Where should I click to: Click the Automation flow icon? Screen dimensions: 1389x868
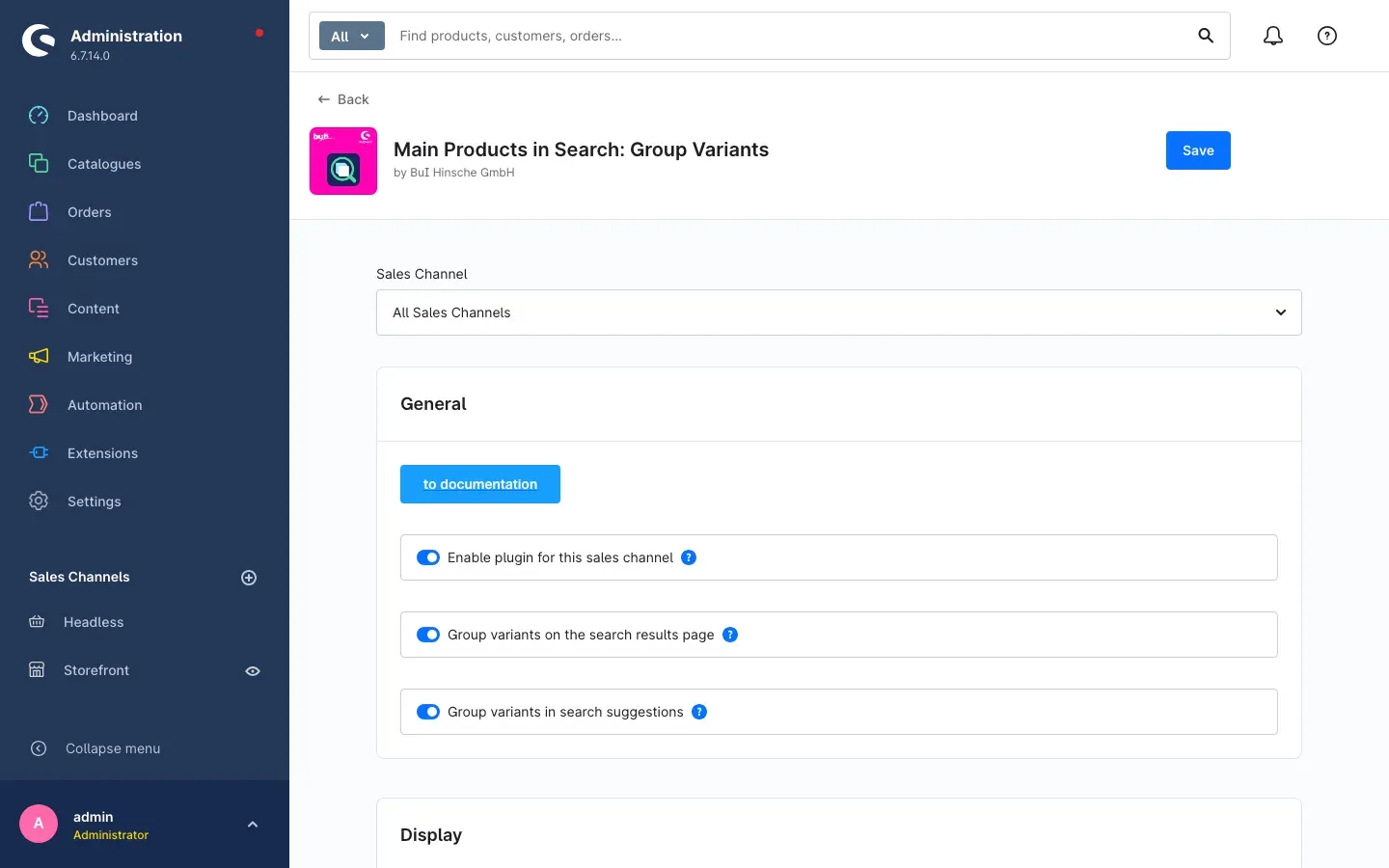coord(39,405)
